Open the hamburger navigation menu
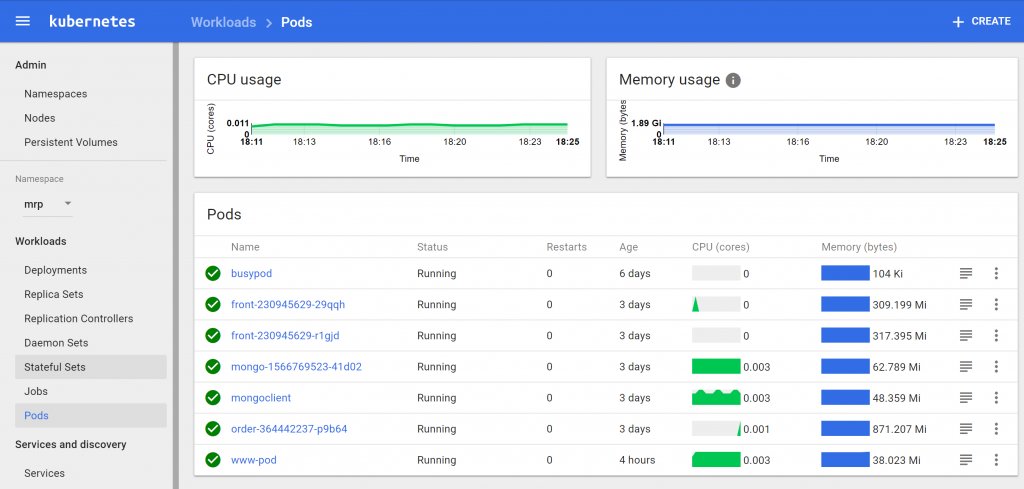The height and width of the screenshot is (489, 1024). point(23,21)
